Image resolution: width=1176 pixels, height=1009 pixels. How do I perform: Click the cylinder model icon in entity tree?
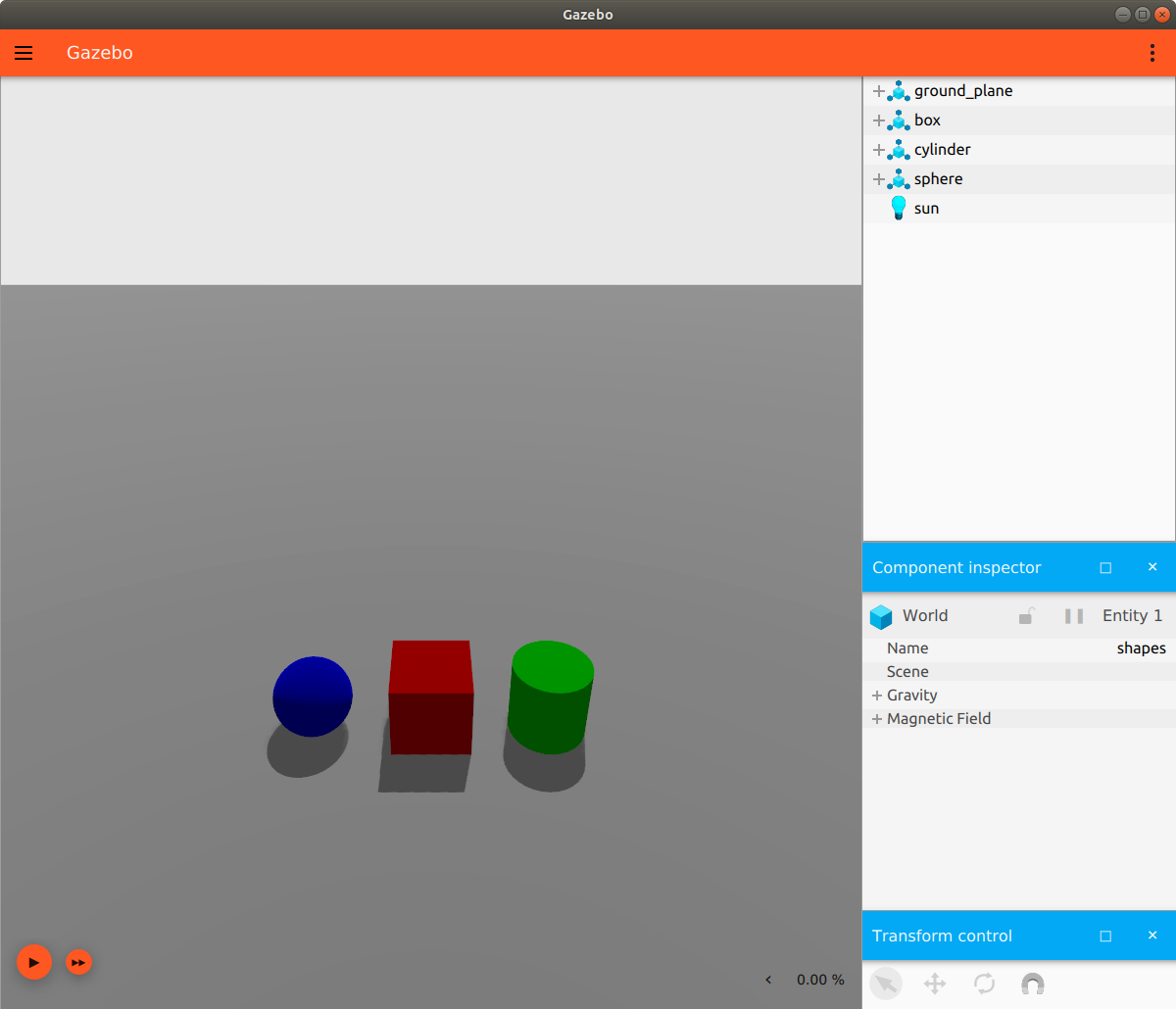coord(899,149)
